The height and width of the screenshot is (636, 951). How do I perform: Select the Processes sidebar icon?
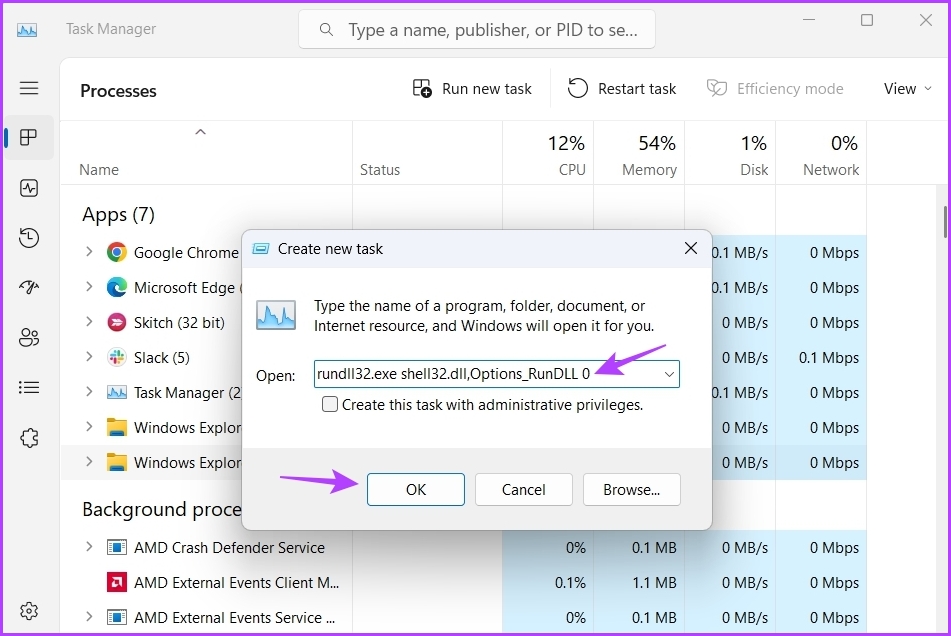[29, 138]
